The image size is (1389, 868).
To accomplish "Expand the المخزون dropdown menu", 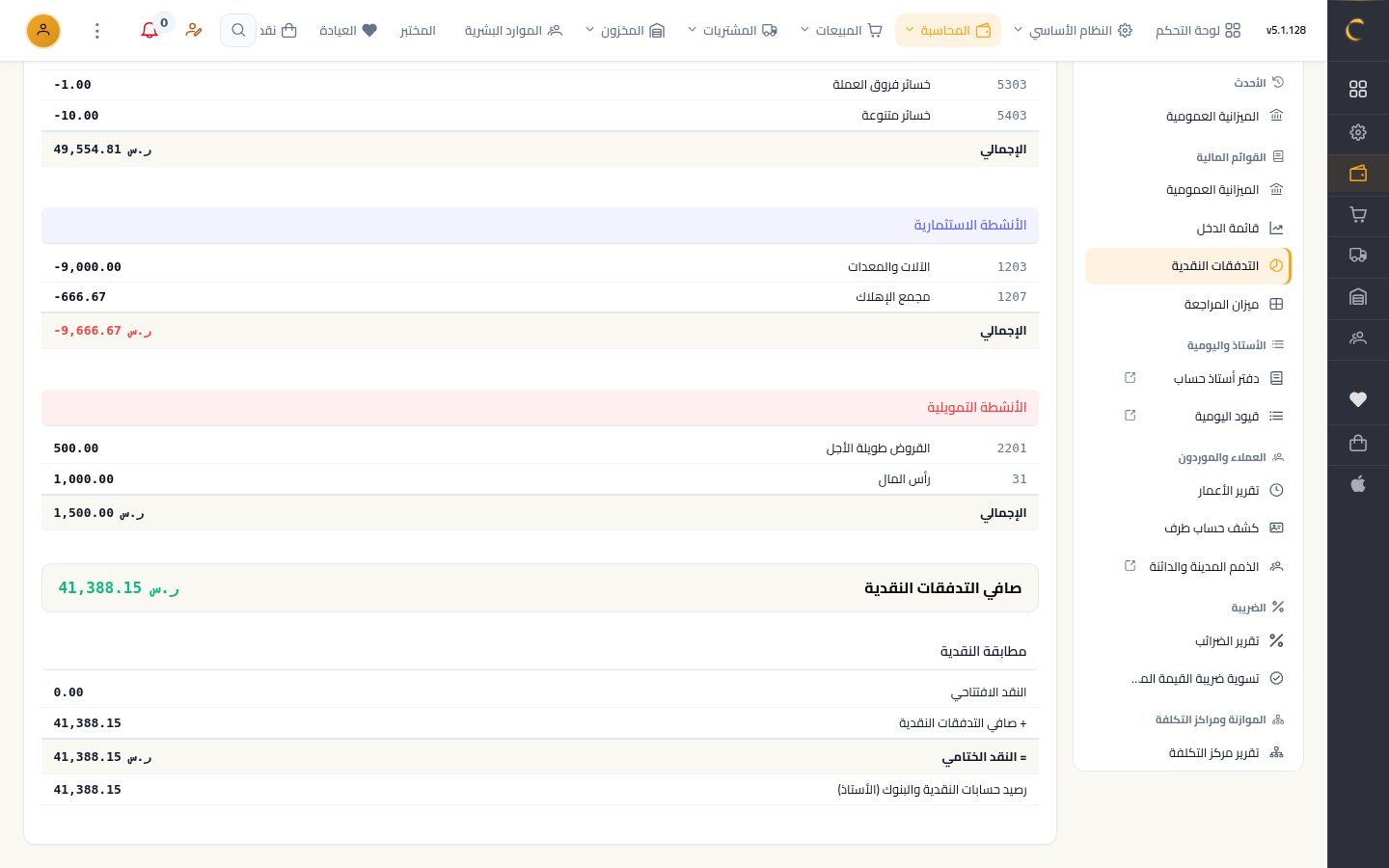I will click(625, 31).
